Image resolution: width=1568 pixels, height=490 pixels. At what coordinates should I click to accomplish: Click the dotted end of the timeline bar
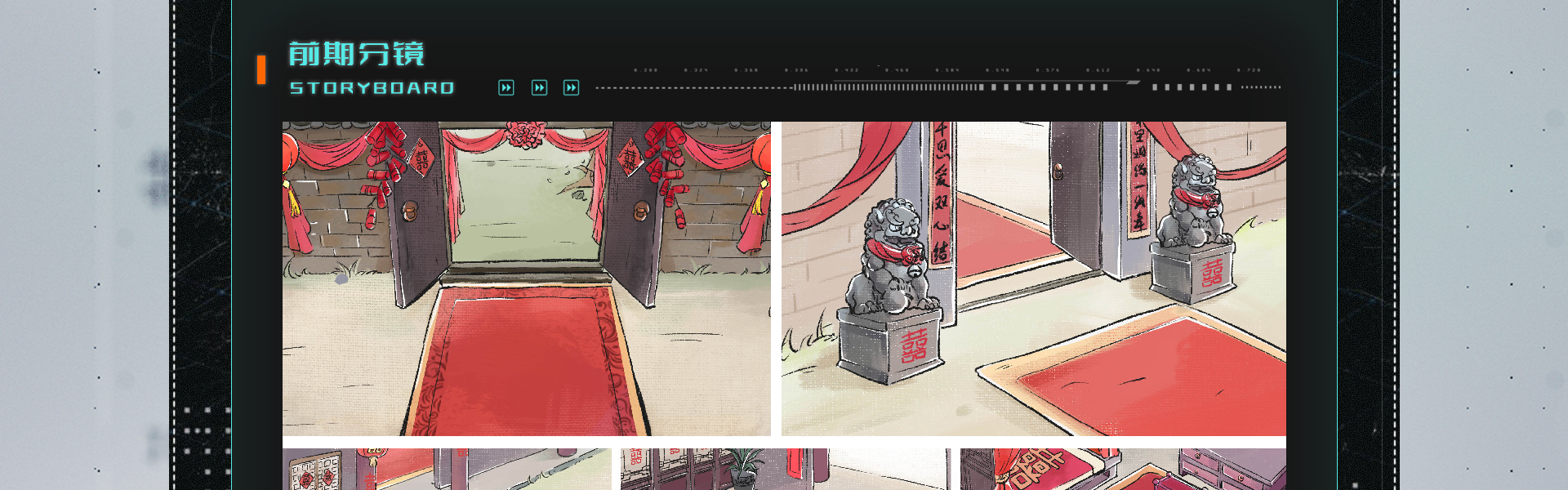[1261, 87]
